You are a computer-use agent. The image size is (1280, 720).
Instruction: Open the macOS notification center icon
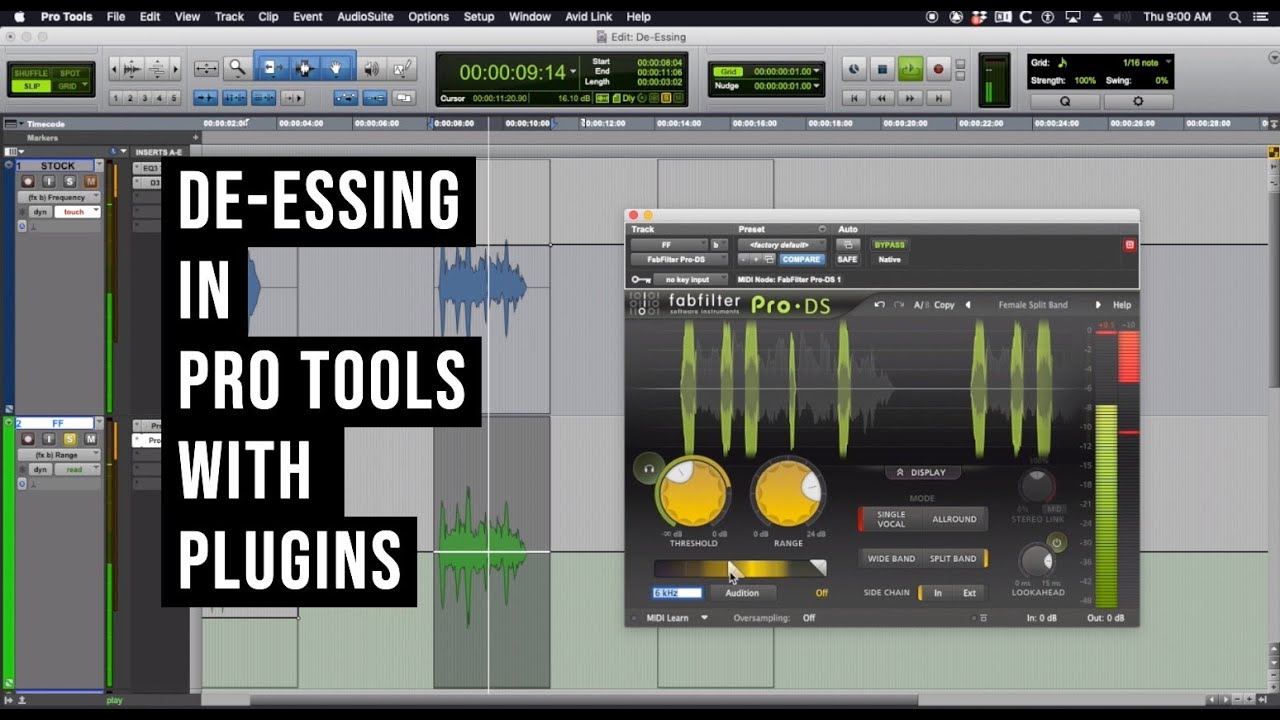click(1261, 17)
